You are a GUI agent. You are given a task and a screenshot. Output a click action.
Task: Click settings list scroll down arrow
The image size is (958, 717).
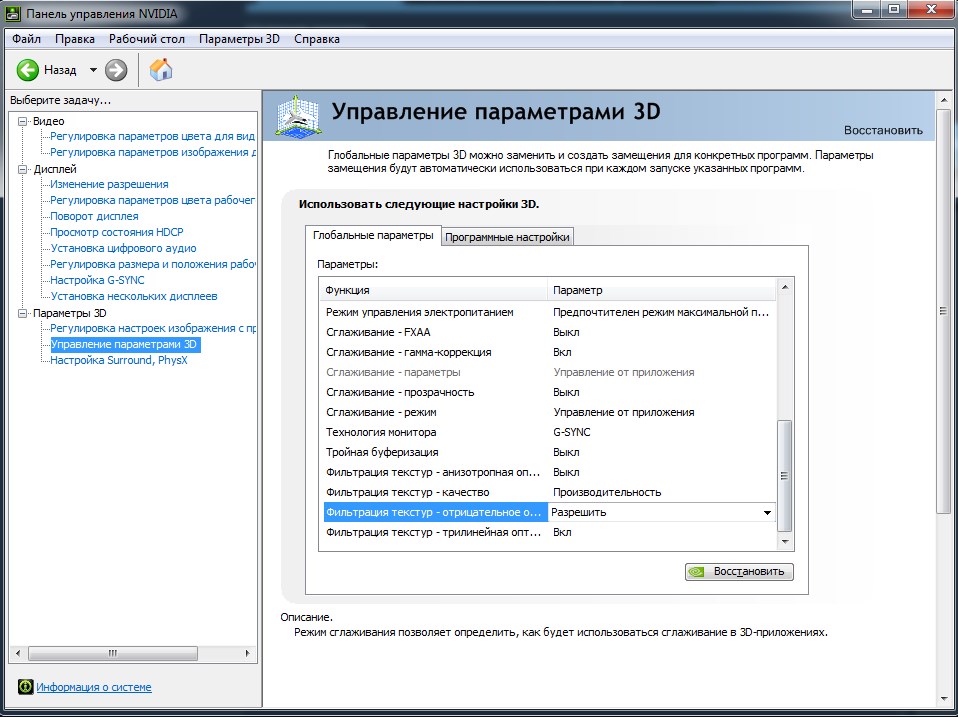click(785, 542)
